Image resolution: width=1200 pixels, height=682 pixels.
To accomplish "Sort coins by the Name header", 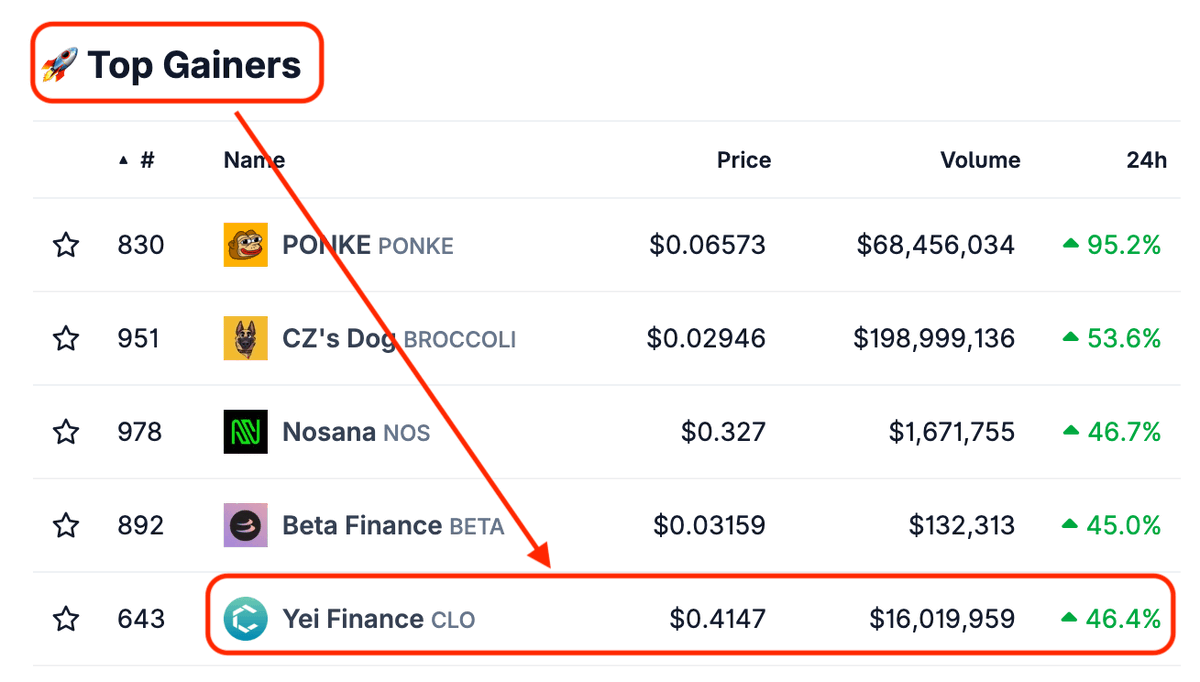I will [x=253, y=160].
